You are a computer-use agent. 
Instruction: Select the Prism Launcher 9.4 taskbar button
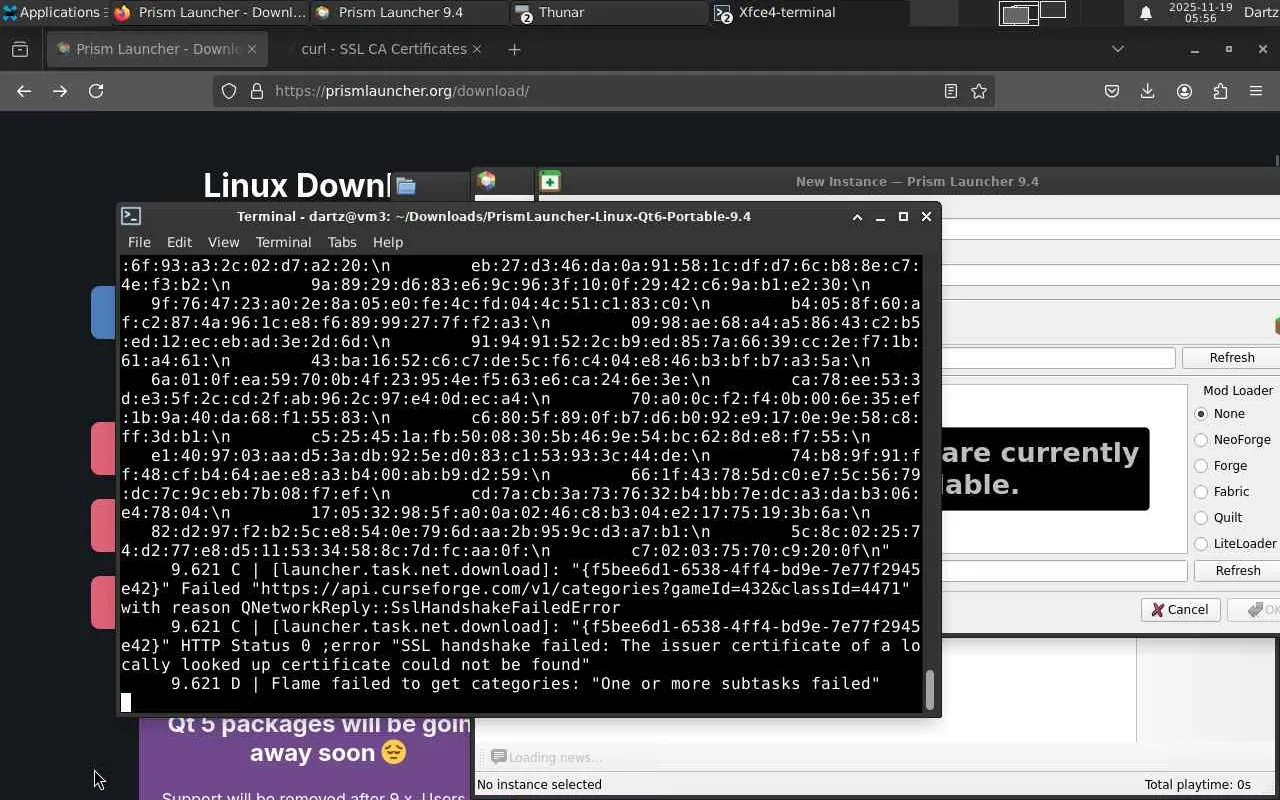click(410, 12)
